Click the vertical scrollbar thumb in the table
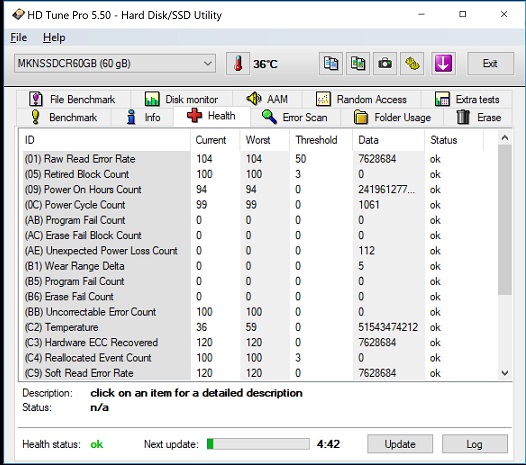 point(505,220)
